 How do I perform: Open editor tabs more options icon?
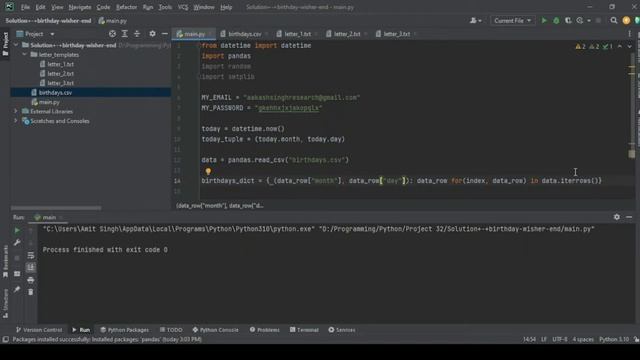[629, 34]
